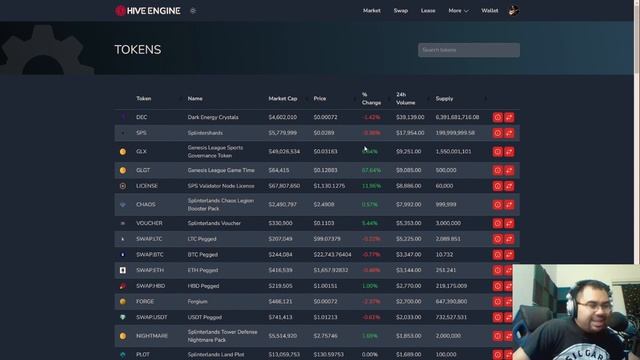View info for SWAP.ETH token
640x360 pixels.
tap(498, 270)
